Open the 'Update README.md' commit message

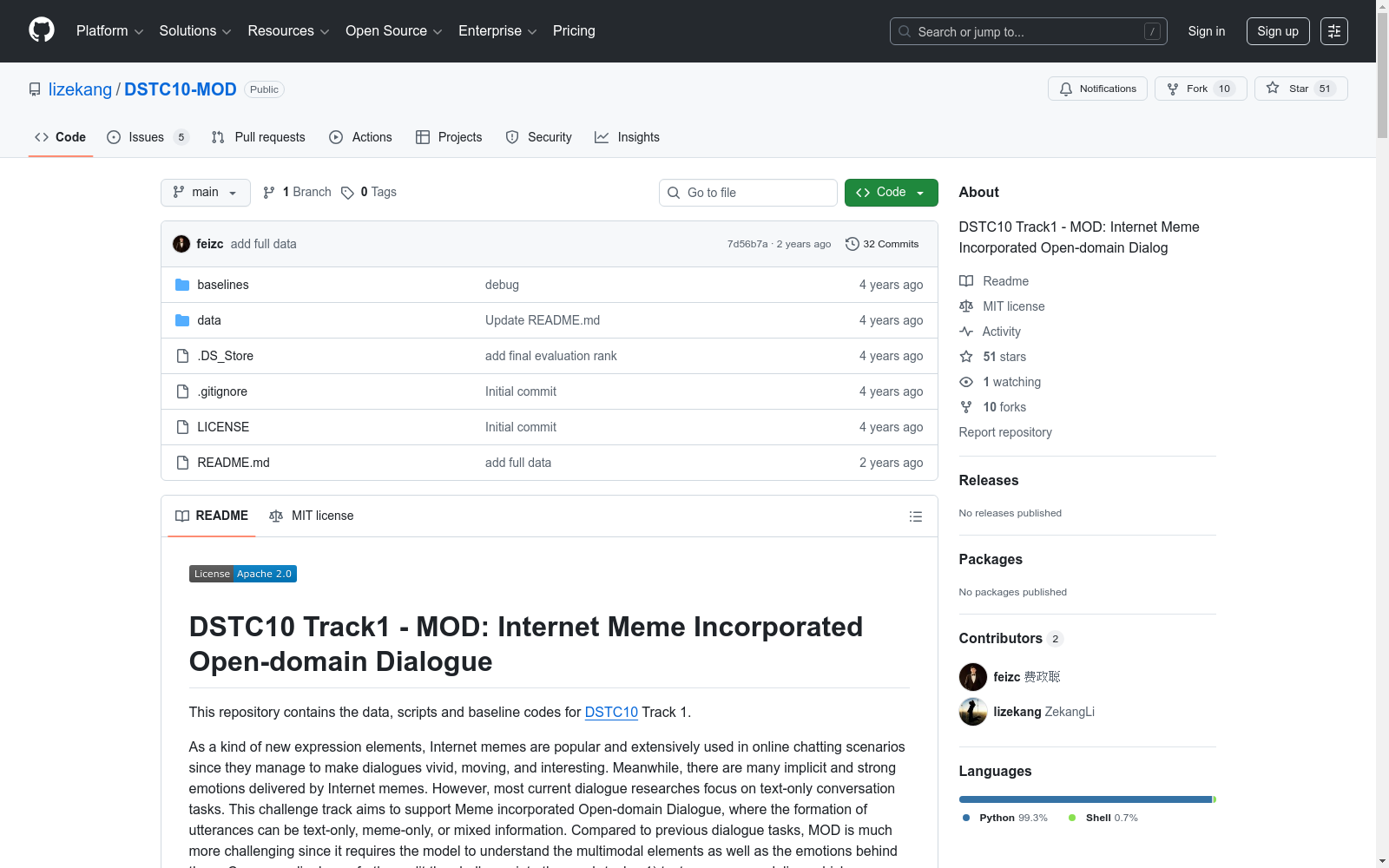point(543,320)
